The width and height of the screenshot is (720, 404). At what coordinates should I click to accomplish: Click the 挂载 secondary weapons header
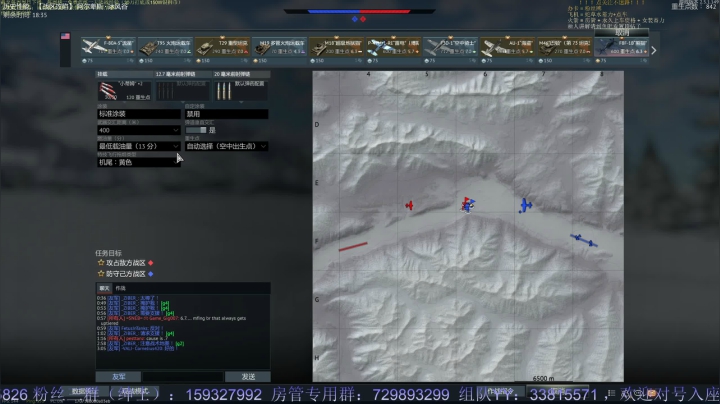124,74
